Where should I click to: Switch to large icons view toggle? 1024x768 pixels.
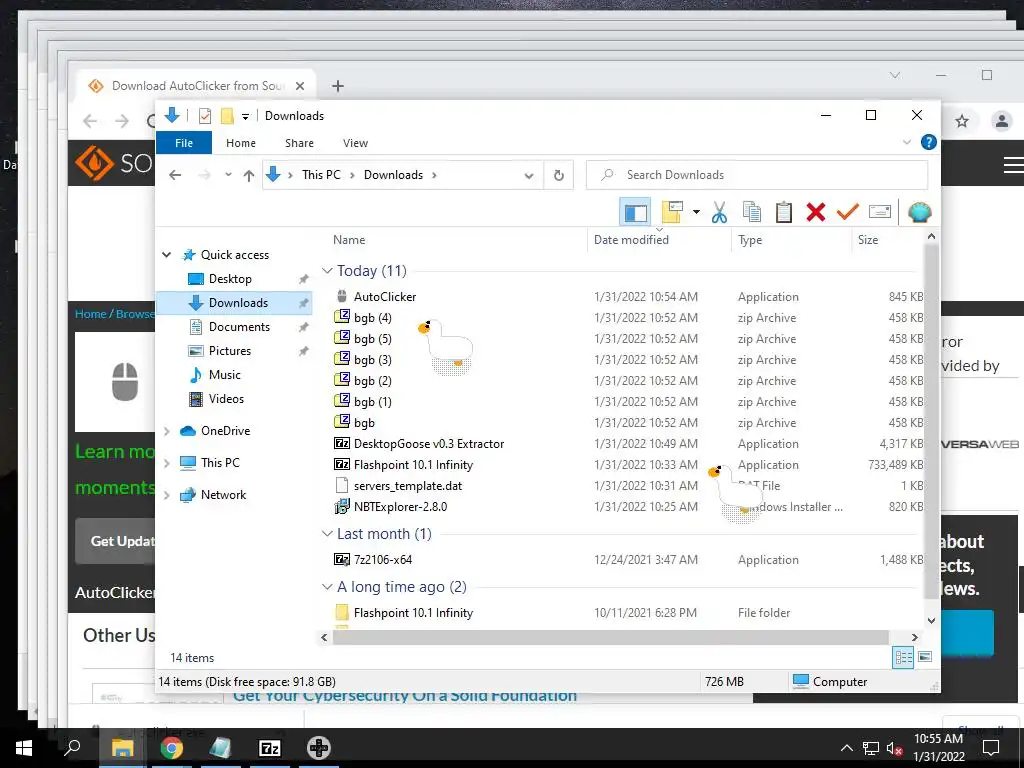coord(925,657)
